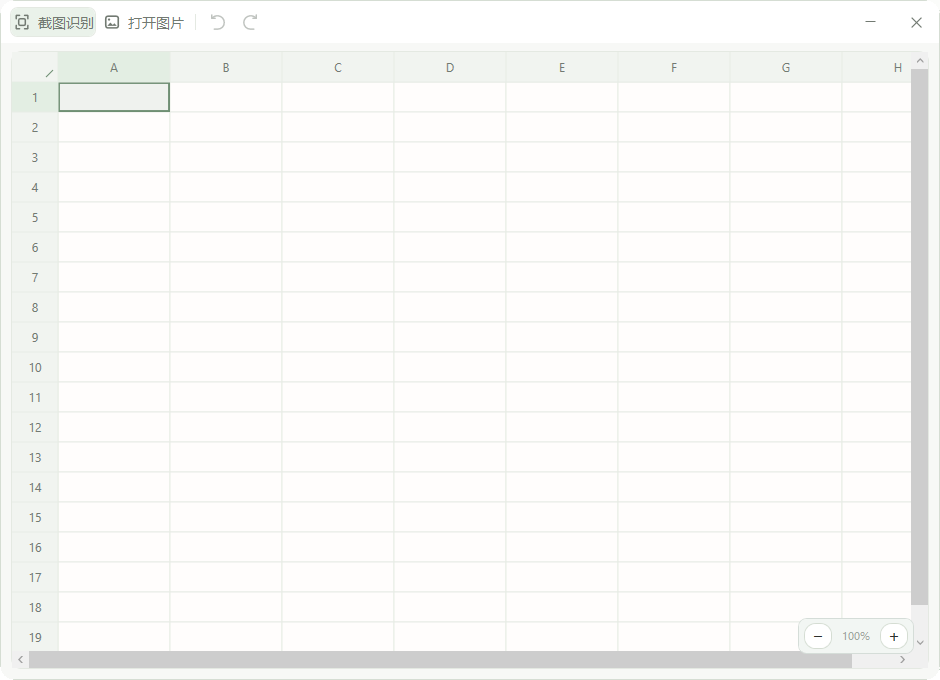Select column B header

226,67
